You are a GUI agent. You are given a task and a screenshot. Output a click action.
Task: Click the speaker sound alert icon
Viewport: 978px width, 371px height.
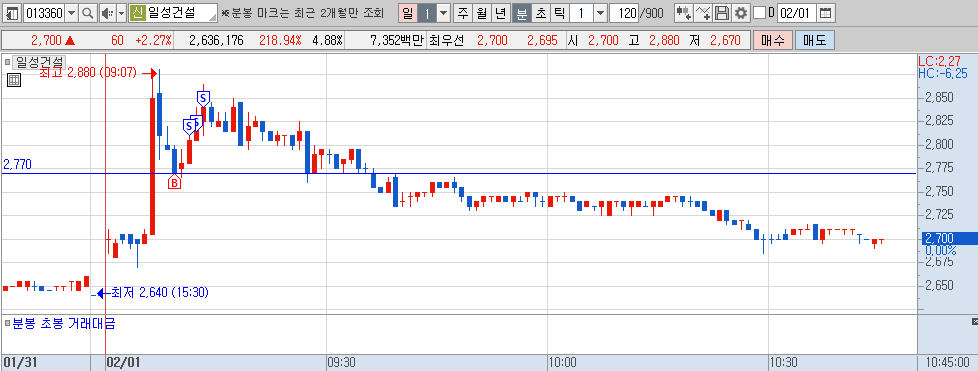[107, 13]
